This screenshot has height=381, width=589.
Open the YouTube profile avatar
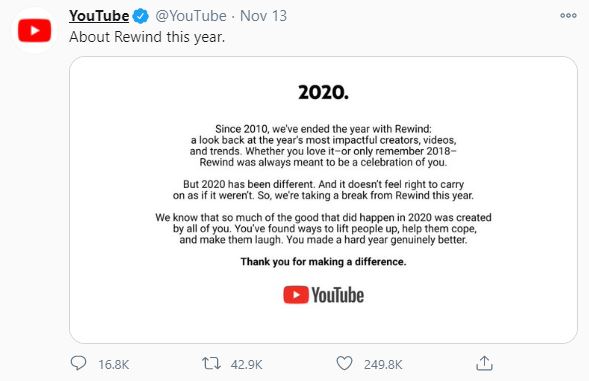(35, 31)
